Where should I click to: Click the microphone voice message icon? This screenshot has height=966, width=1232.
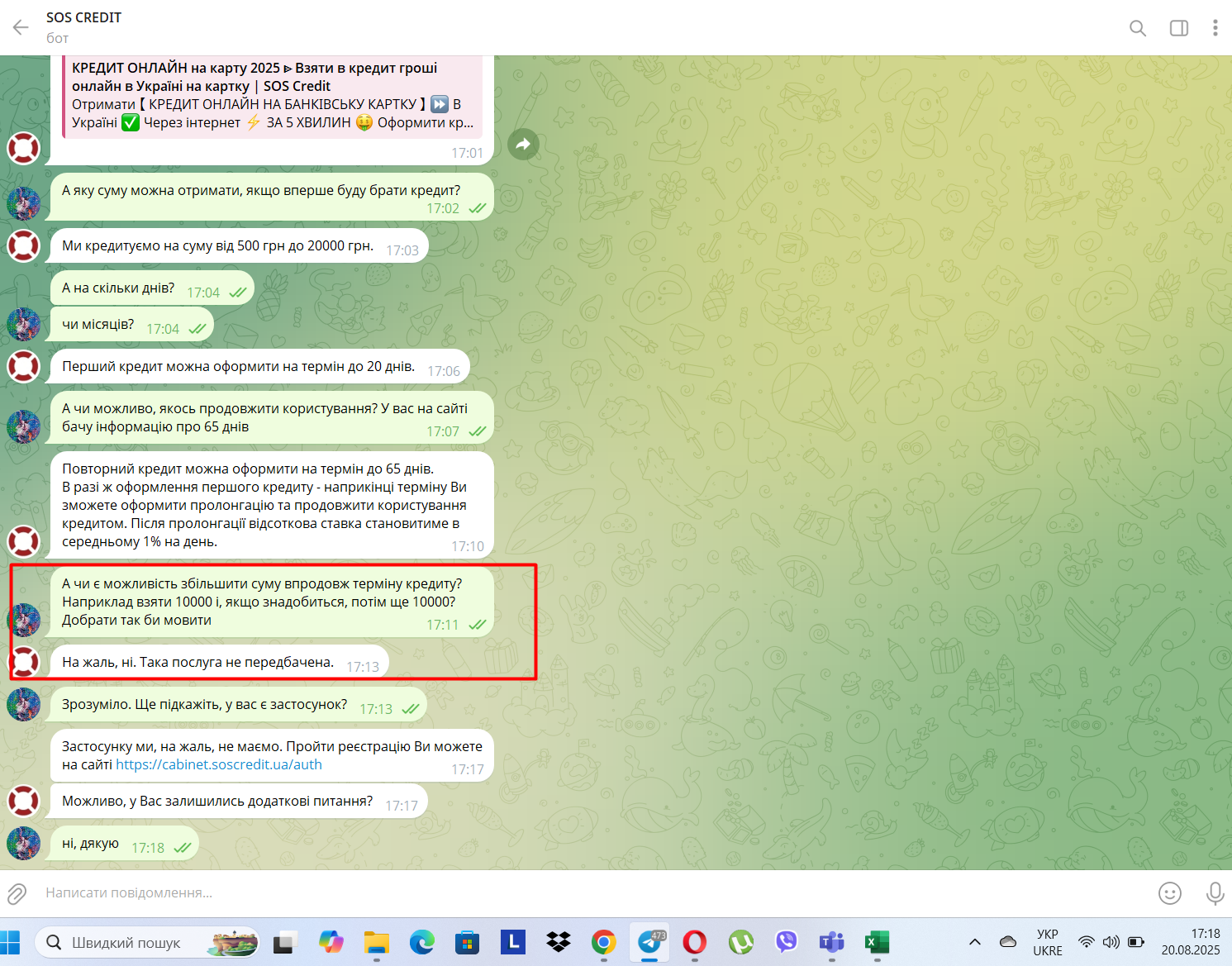[x=1215, y=893]
